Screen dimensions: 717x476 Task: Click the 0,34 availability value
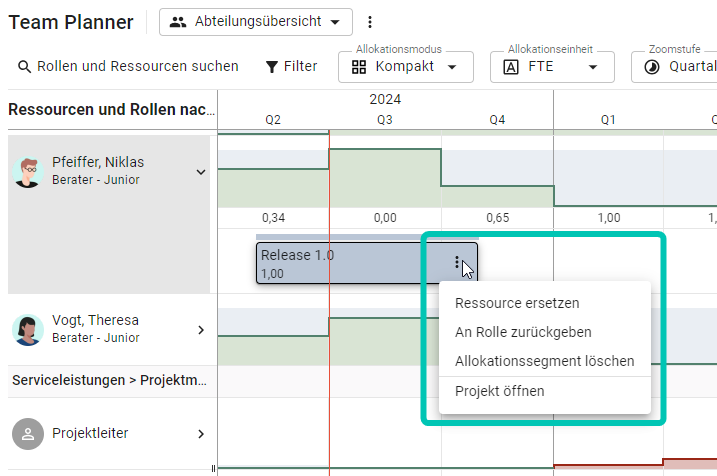tap(273, 218)
